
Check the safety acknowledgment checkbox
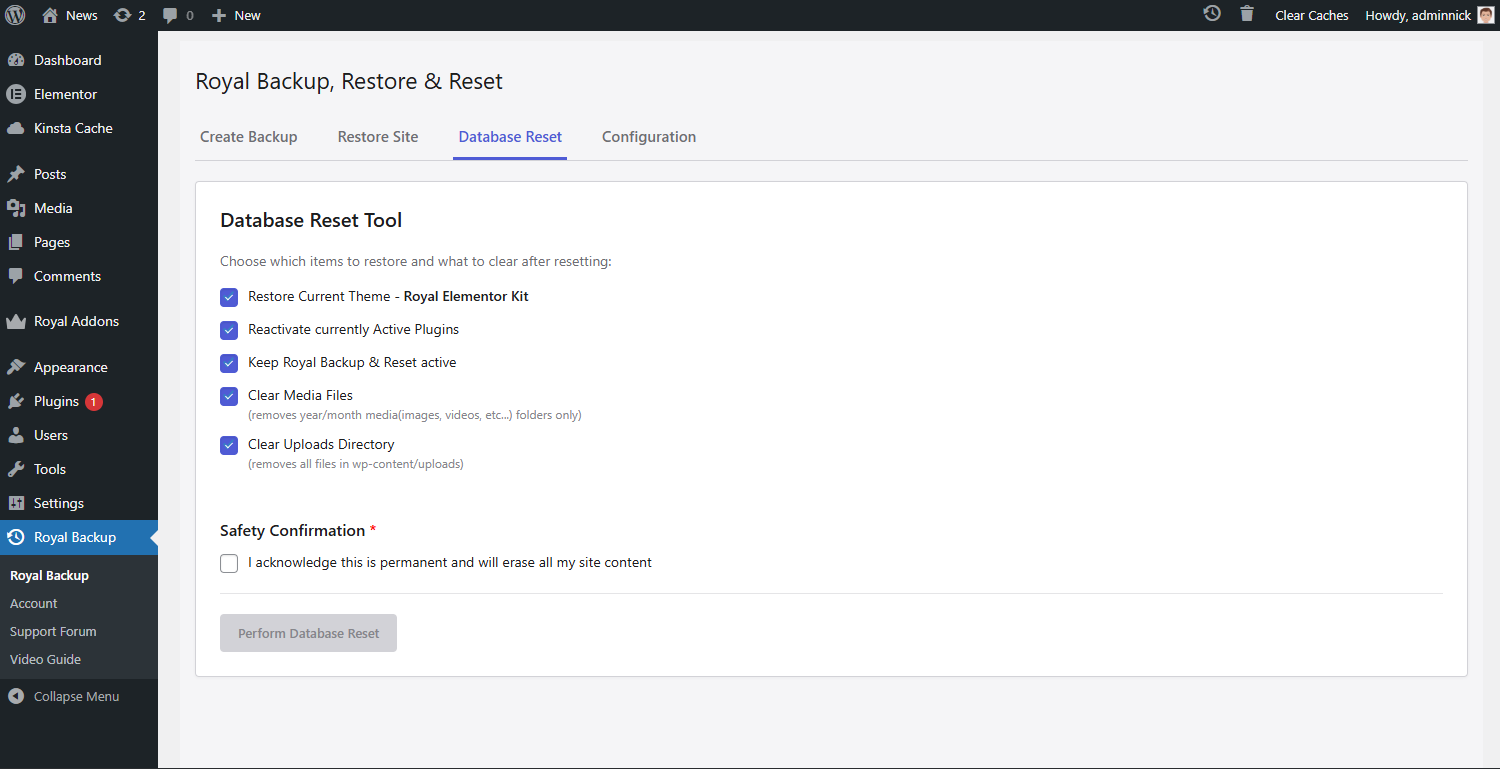[229, 563]
